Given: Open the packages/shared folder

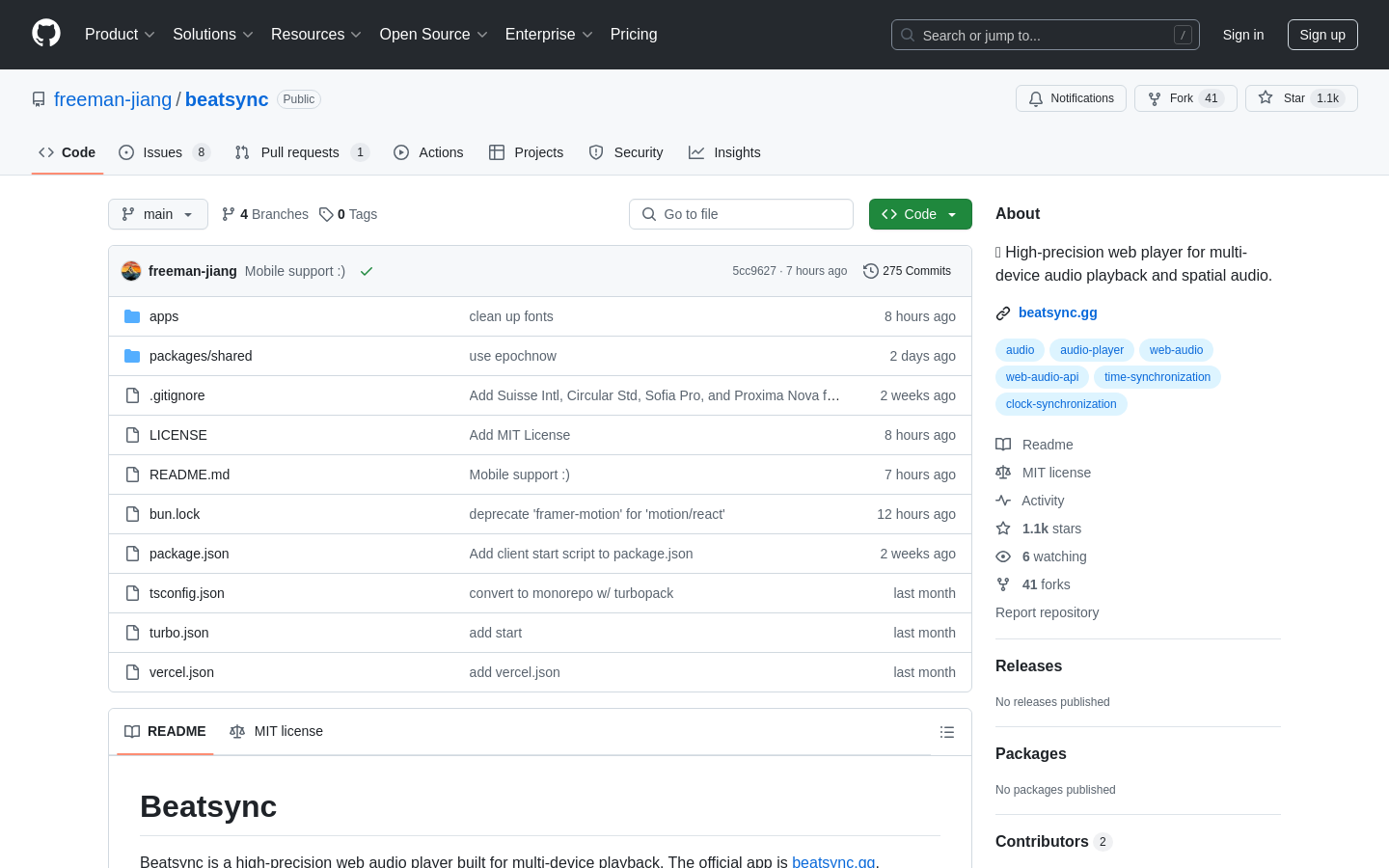Looking at the screenshot, I should point(201,356).
